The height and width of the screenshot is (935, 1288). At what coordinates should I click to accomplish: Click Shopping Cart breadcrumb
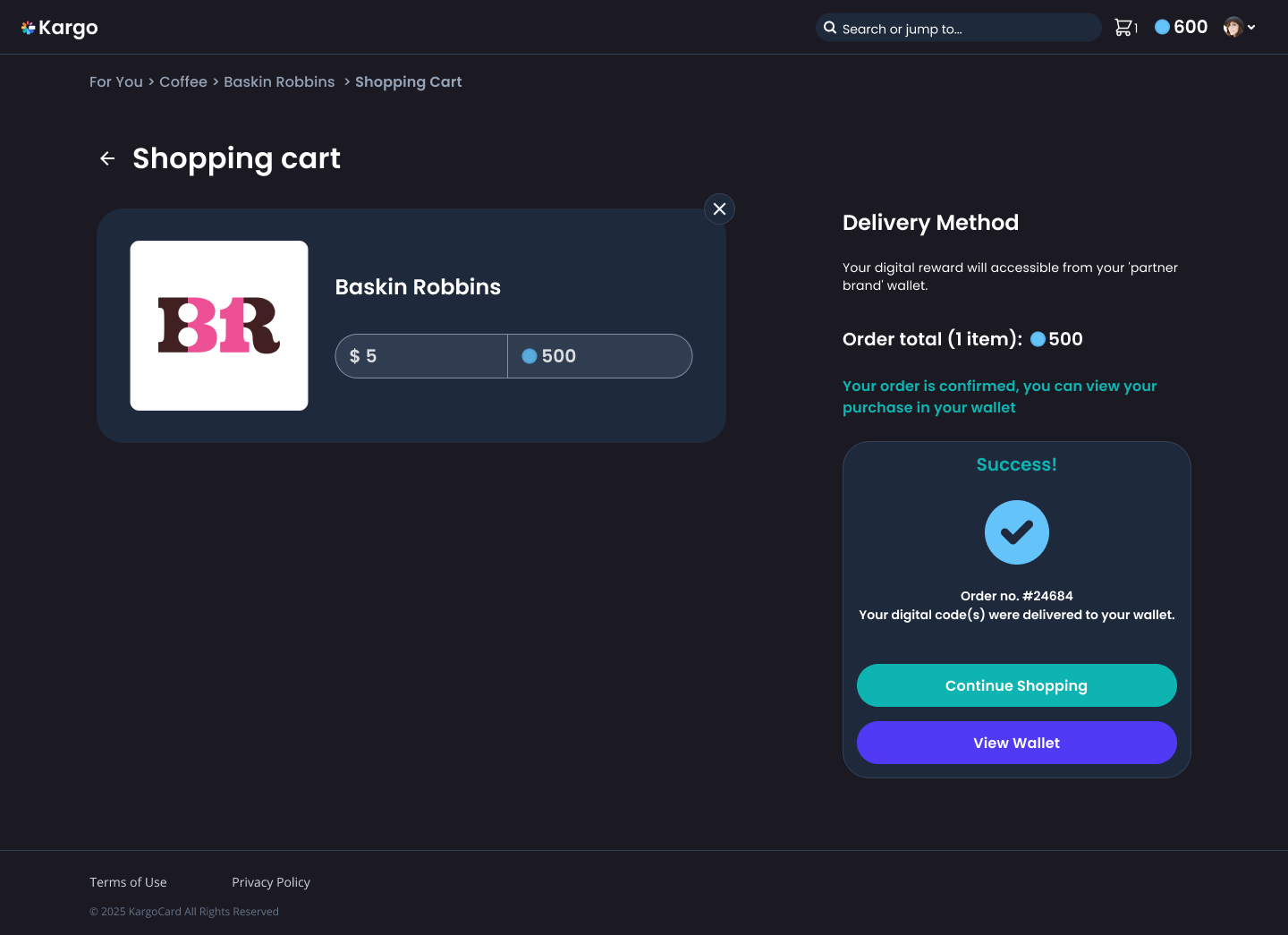409,81
